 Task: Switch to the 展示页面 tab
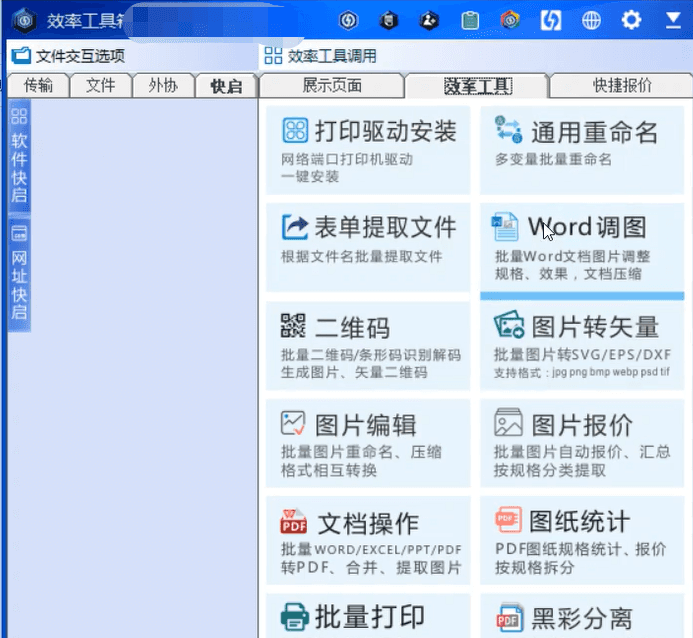click(332, 86)
